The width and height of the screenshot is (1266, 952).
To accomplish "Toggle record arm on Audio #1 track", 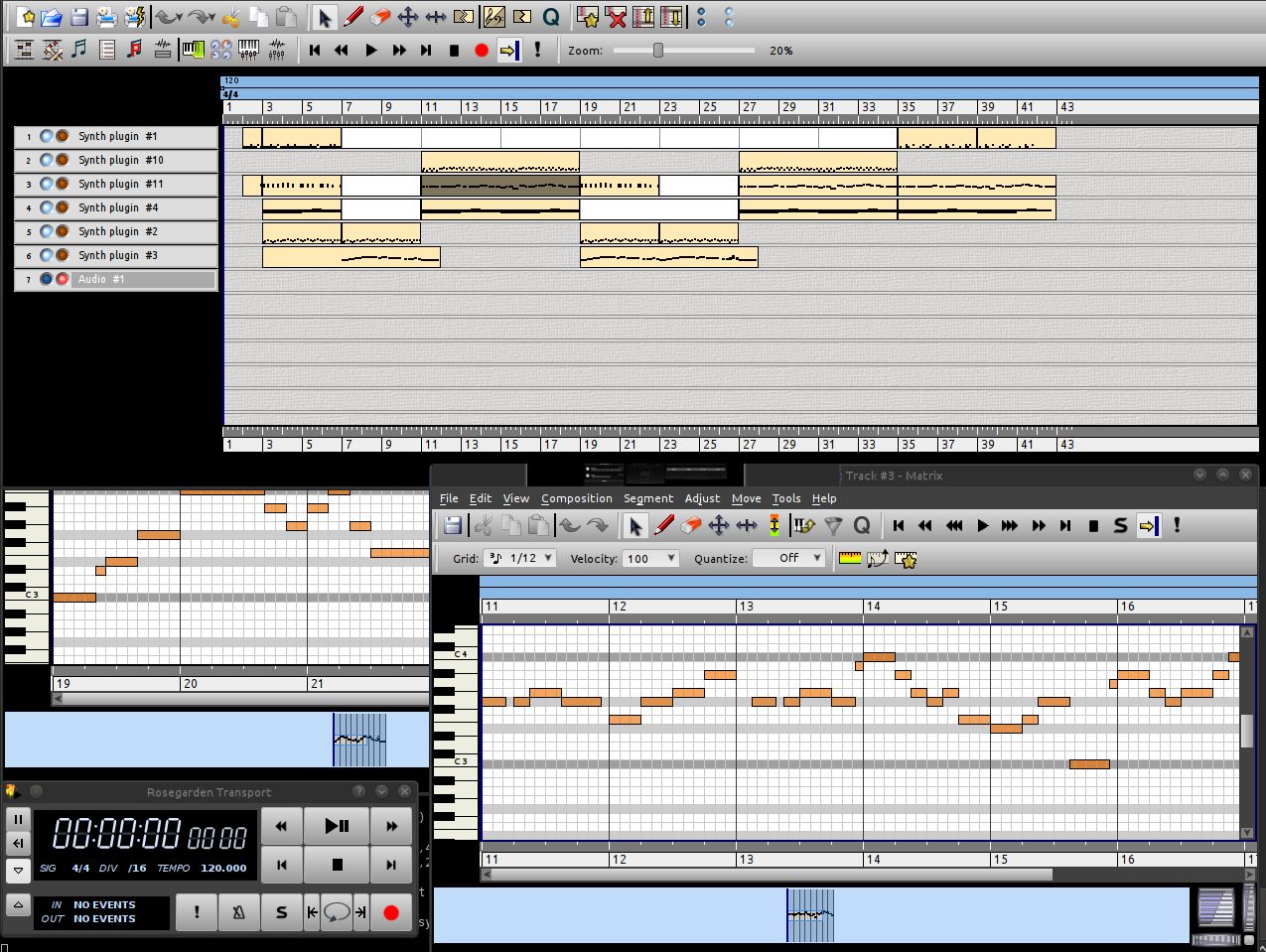I will [62, 279].
